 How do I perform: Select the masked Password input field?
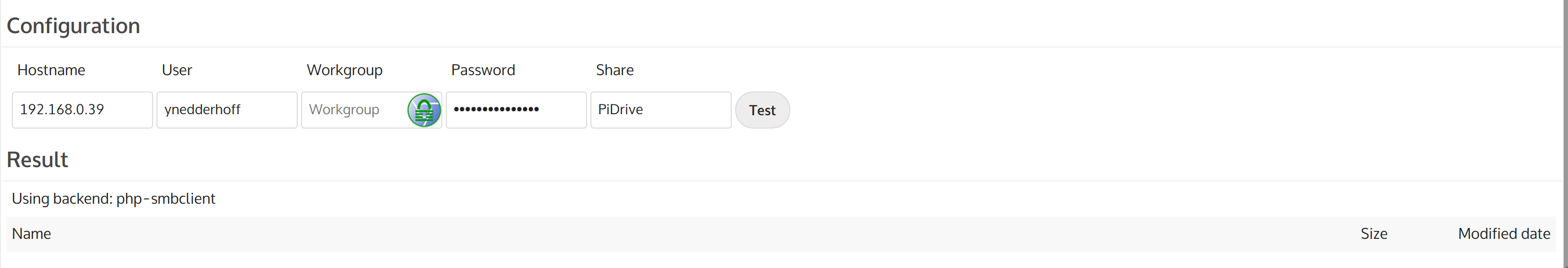[515, 110]
